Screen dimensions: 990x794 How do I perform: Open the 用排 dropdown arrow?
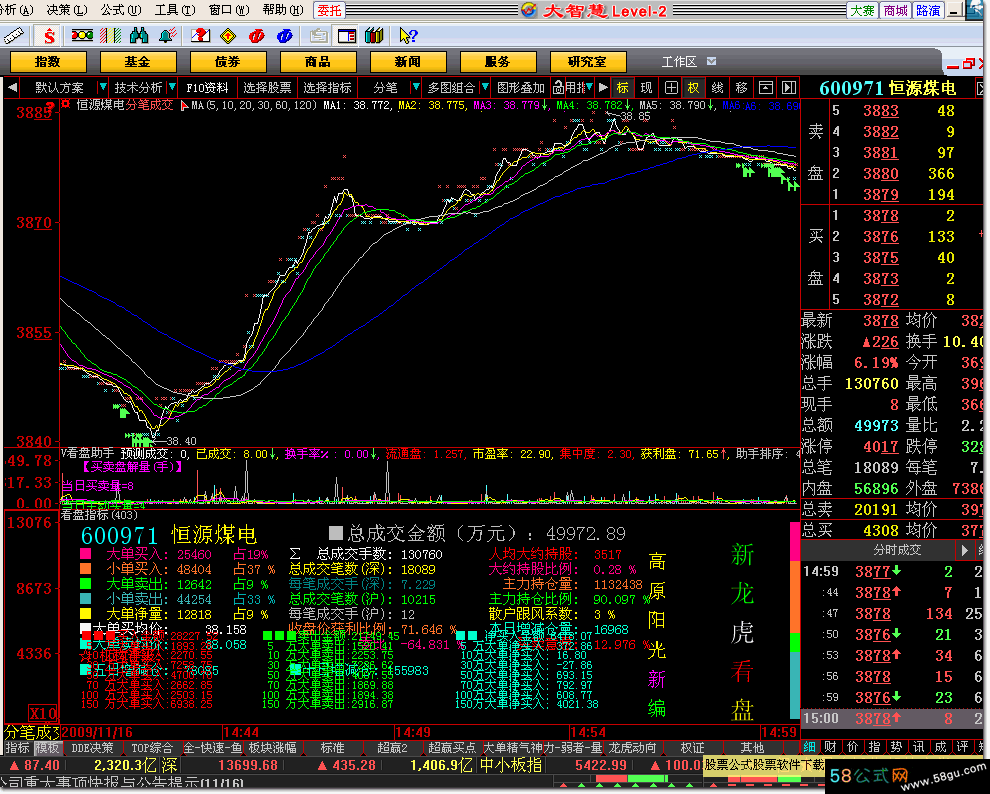click(589, 86)
